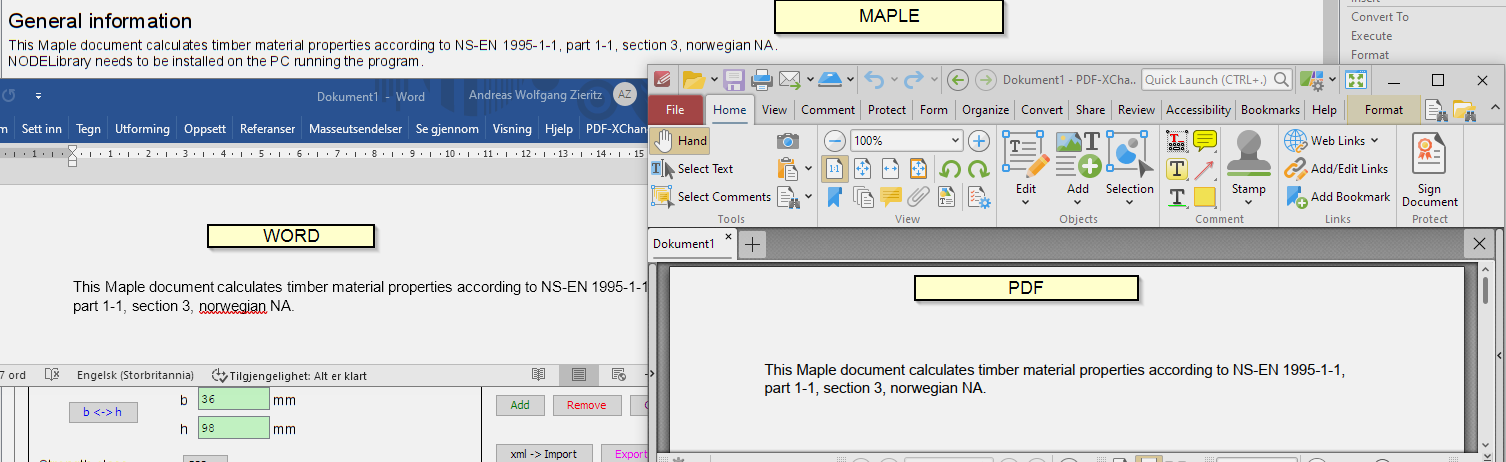Click the Fit Visible view icon
This screenshot has height=462, width=1506.
[918, 169]
